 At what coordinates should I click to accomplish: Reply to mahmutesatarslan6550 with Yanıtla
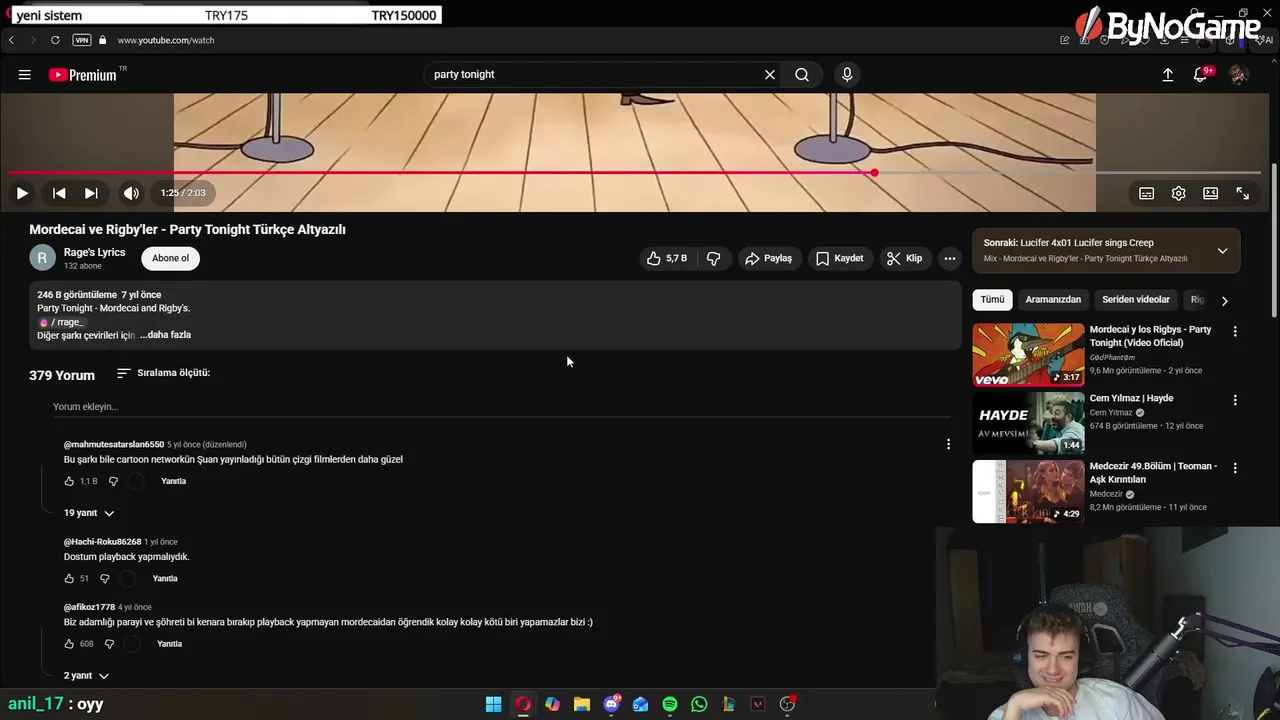click(174, 481)
